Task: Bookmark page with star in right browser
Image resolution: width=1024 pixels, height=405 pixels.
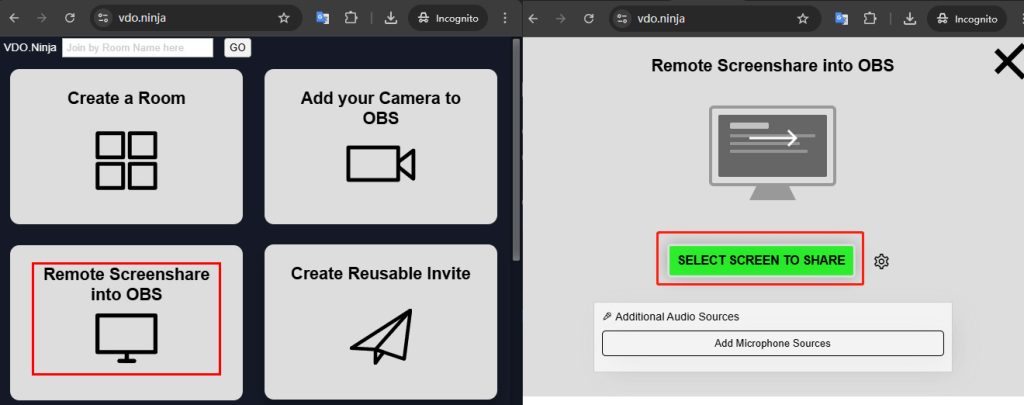Action: [803, 18]
